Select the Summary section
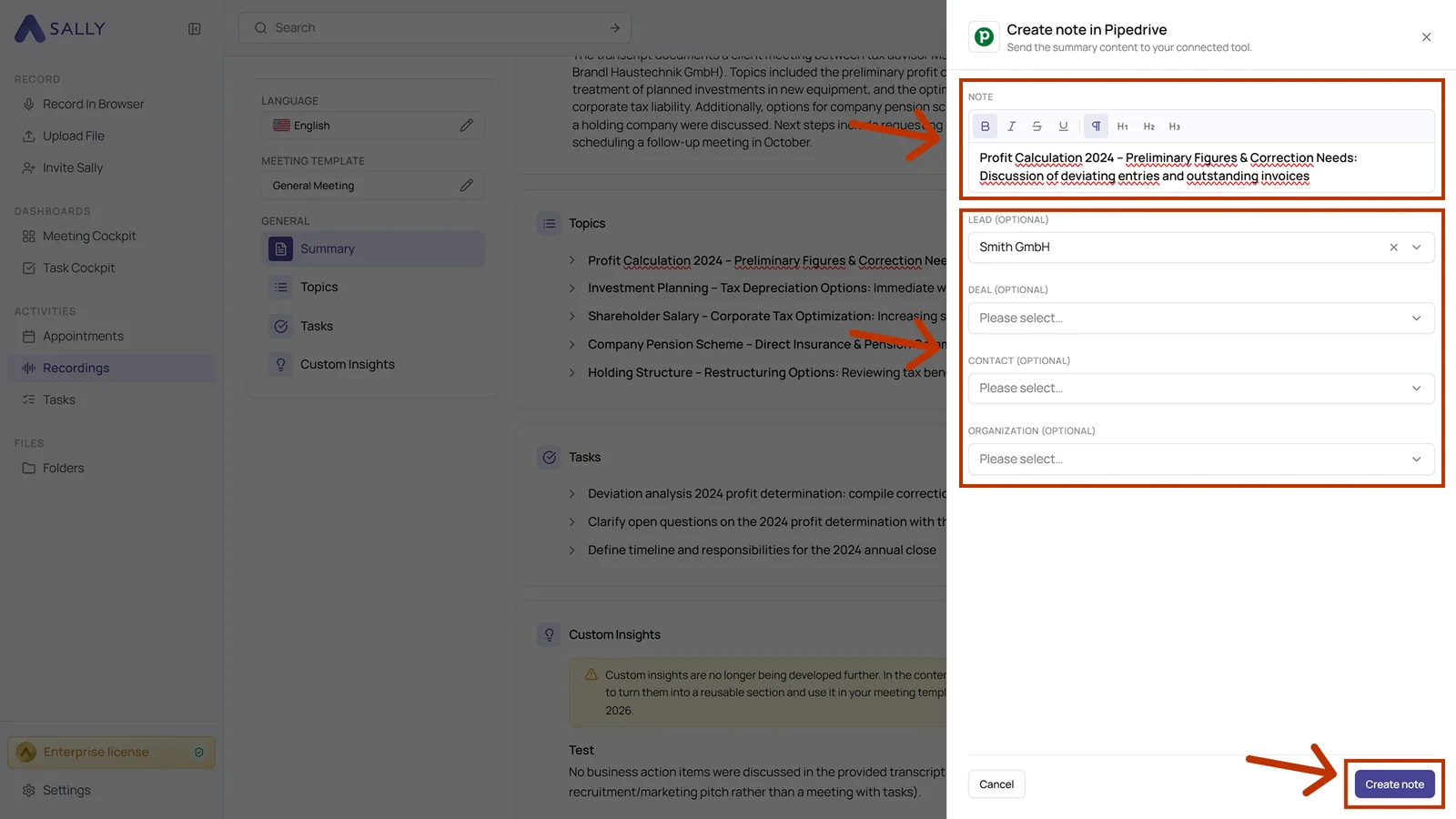The width and height of the screenshot is (1456, 819). pyautogui.click(x=373, y=248)
